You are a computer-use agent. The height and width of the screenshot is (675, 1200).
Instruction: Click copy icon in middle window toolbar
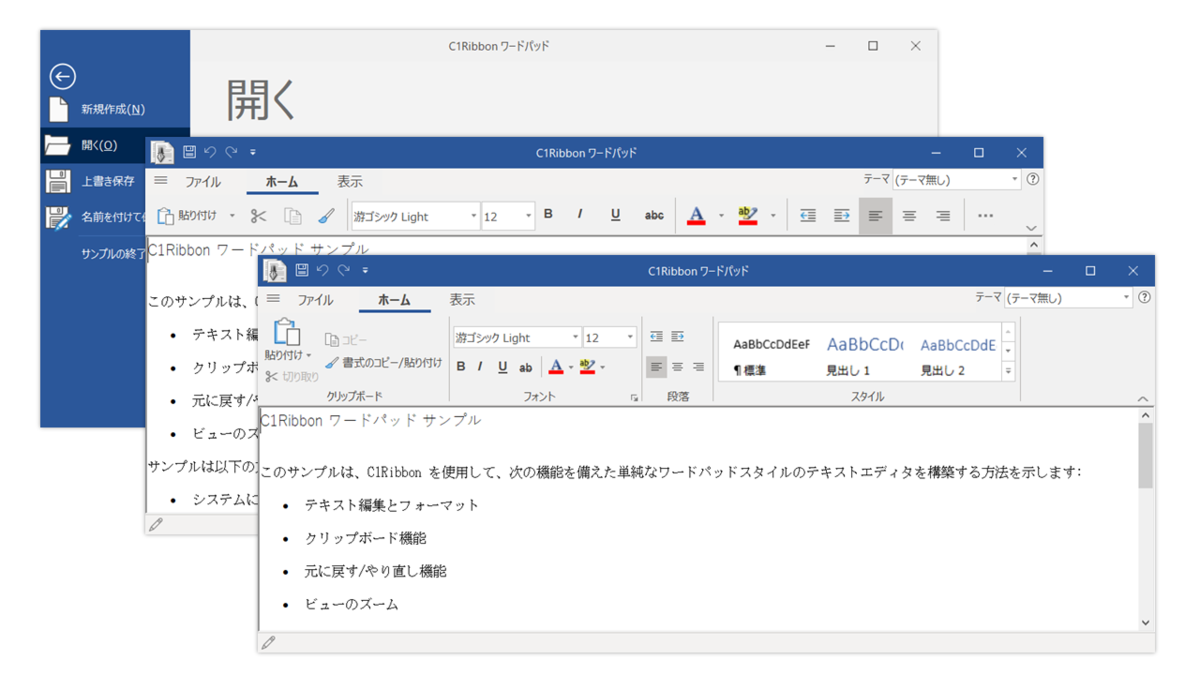[x=293, y=215]
